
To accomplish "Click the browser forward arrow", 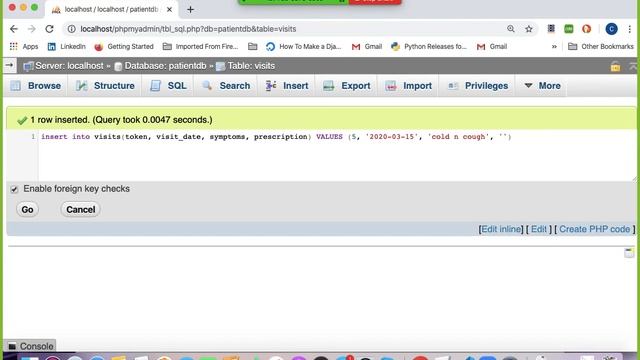I will pyautogui.click(x=32, y=29).
